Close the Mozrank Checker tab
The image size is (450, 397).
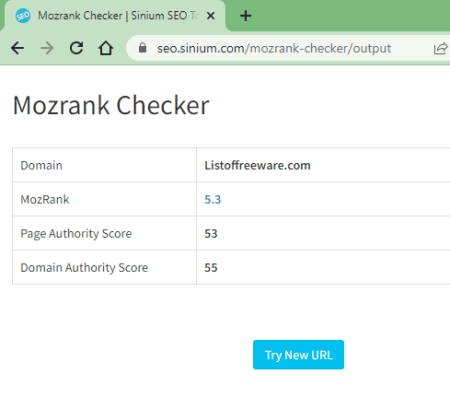211,16
